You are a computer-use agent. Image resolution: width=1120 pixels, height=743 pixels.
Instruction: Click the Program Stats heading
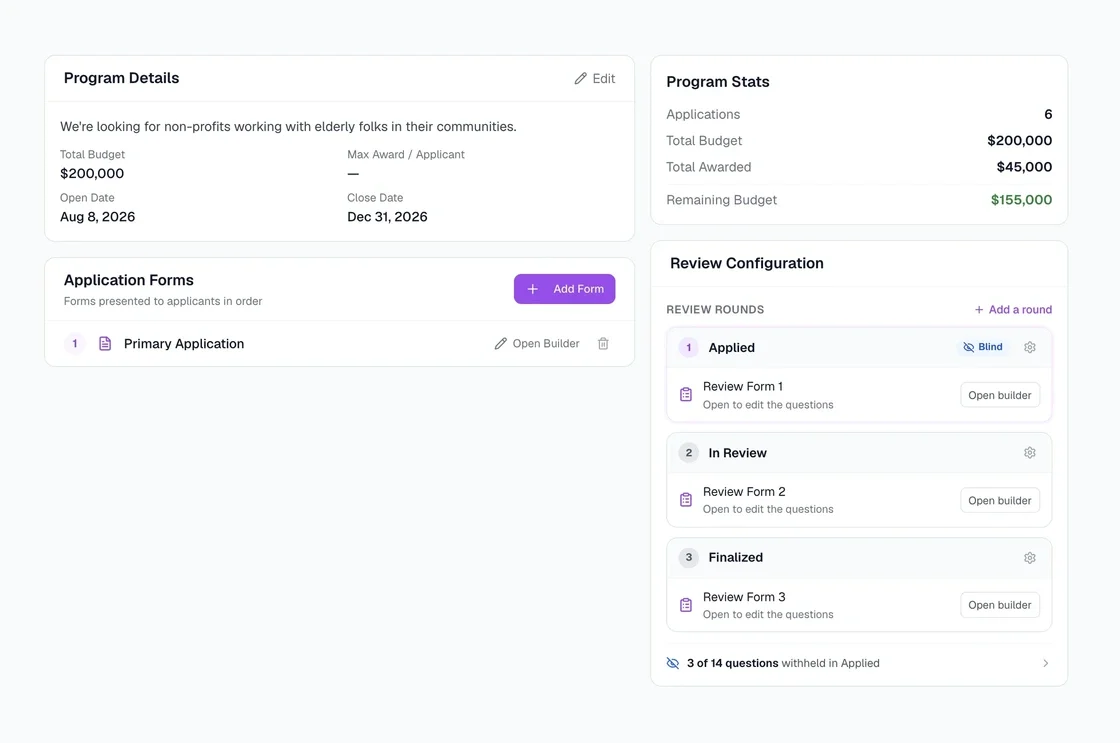(x=718, y=81)
